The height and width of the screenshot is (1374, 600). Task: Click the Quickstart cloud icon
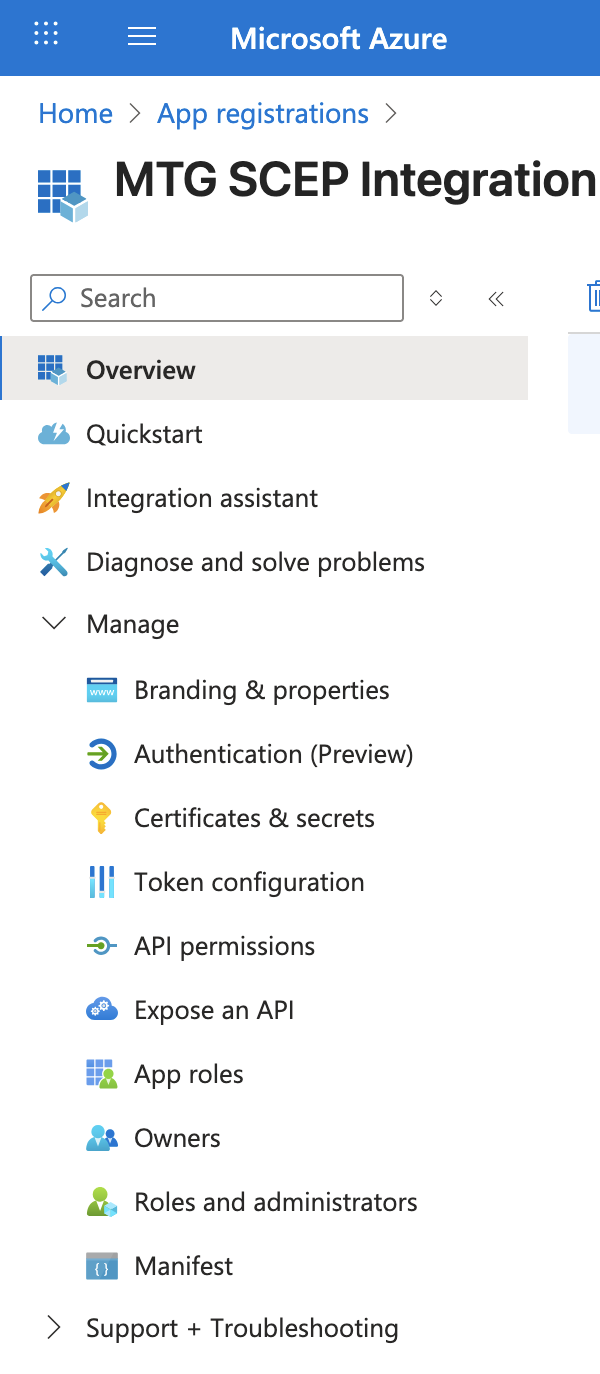53,434
